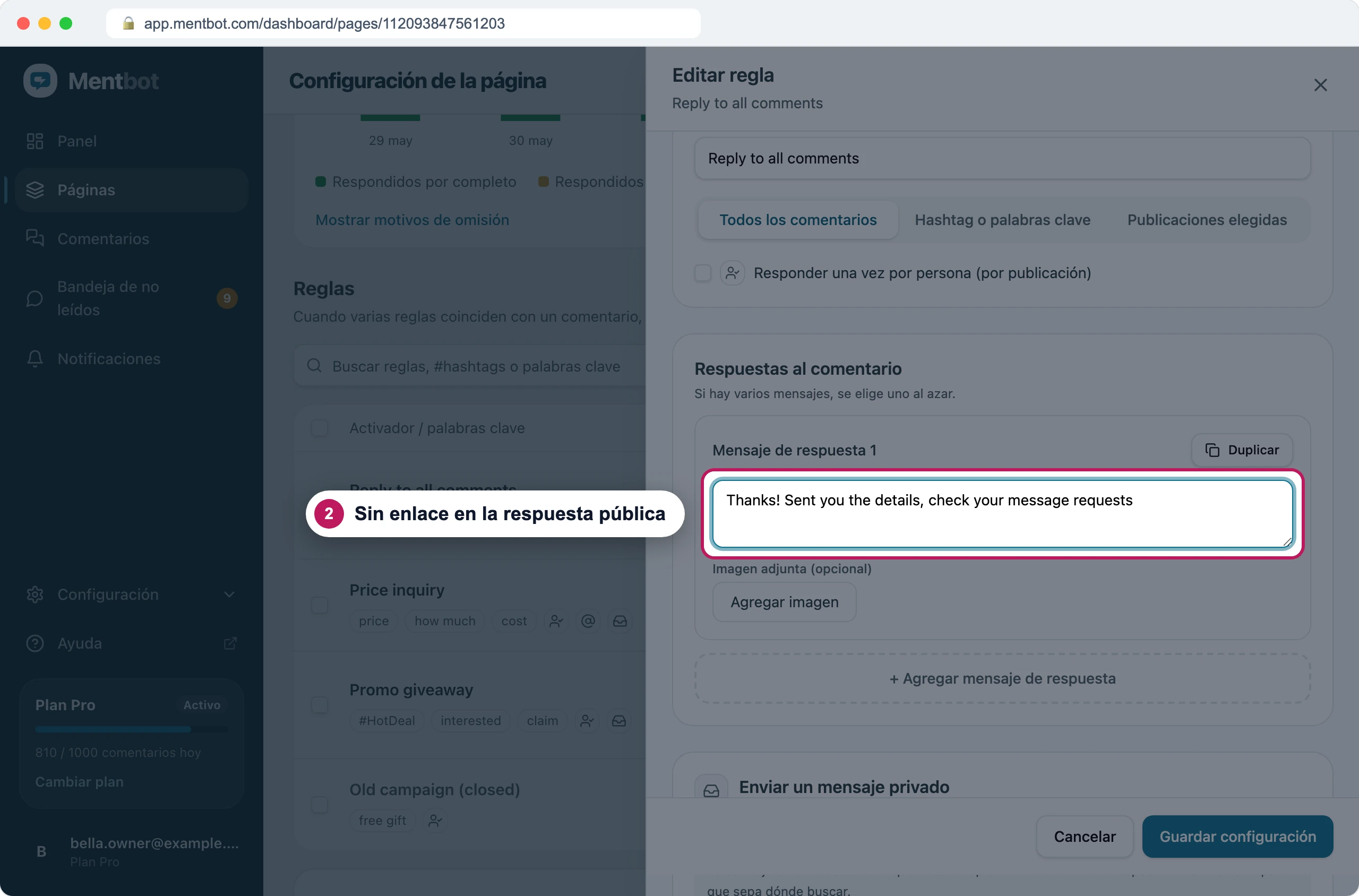Click the person icon in Promo giveaway row

pos(587,721)
